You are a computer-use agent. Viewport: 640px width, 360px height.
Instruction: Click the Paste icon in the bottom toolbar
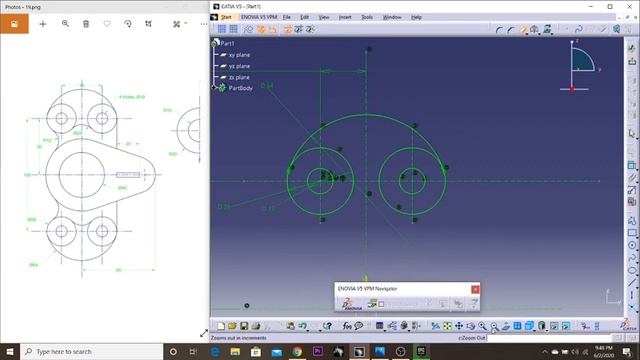[x=291, y=326]
